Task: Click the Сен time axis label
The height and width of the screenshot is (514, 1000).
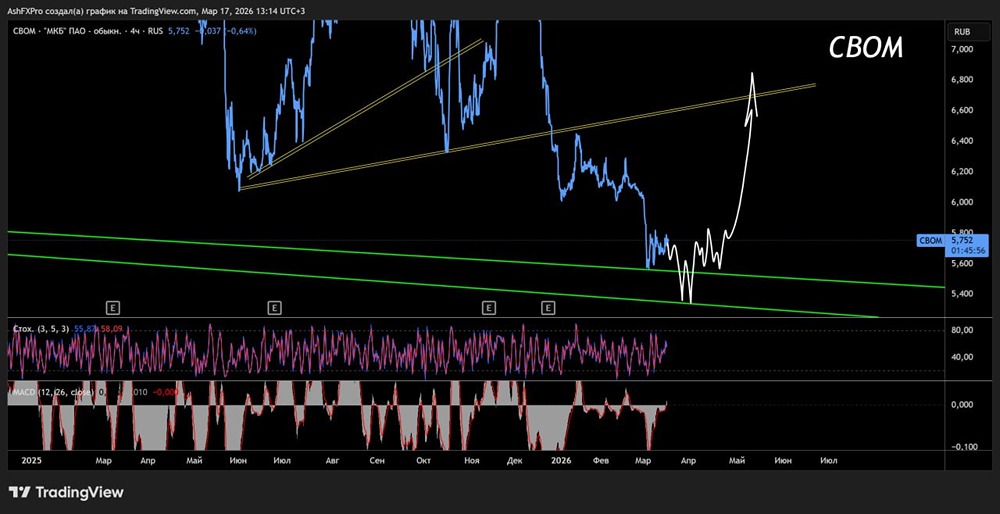Action: click(x=376, y=460)
